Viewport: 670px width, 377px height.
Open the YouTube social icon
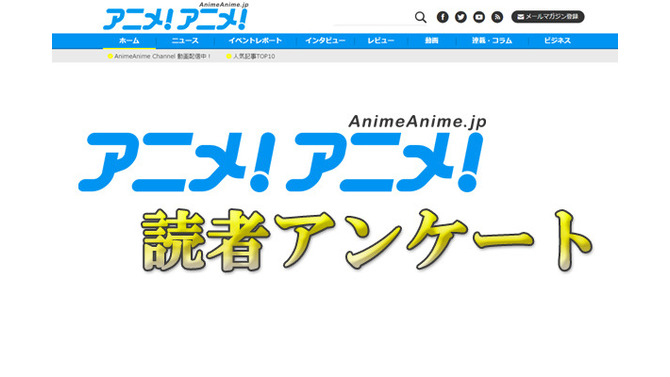pos(479,17)
